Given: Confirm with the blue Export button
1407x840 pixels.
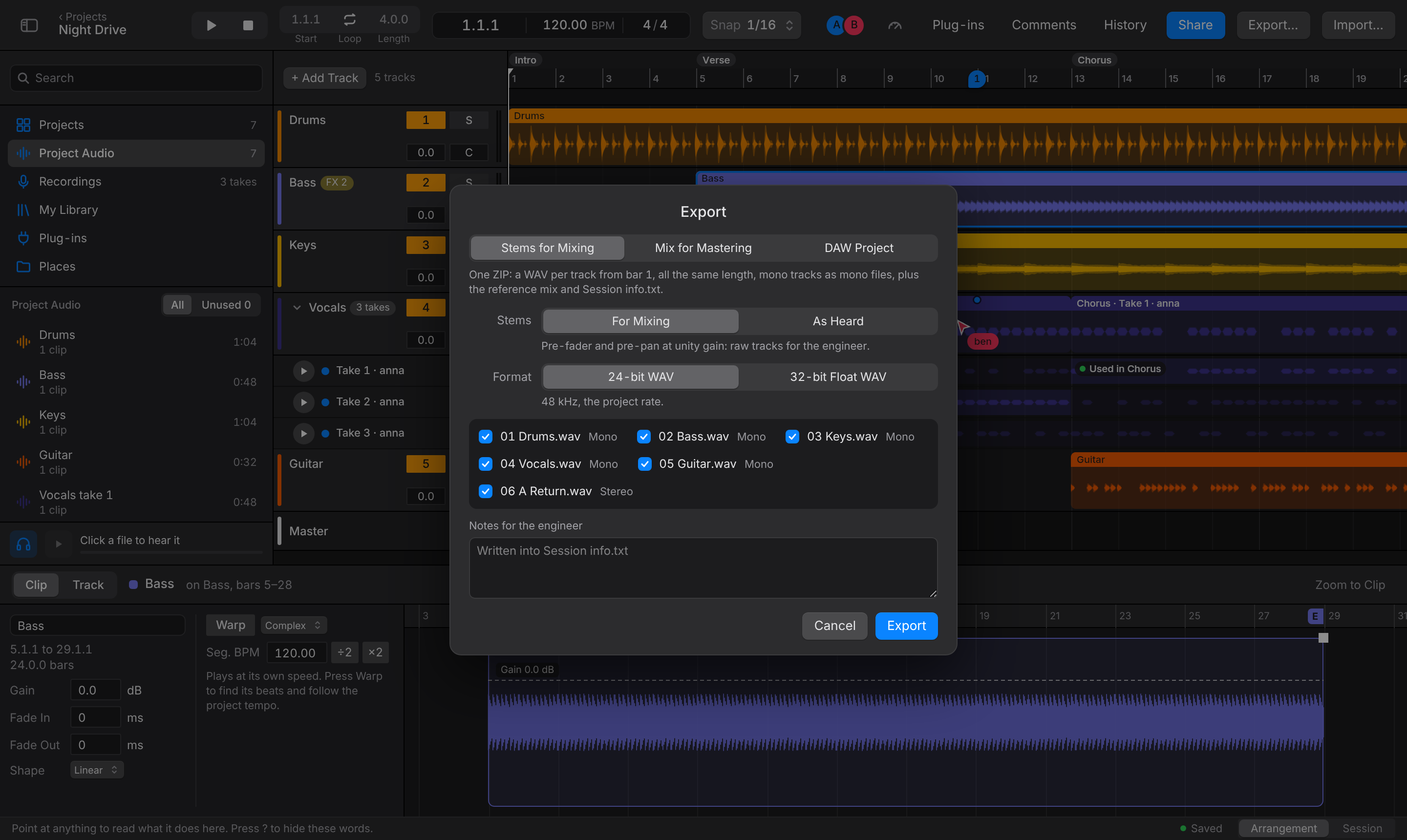Looking at the screenshot, I should [906, 626].
